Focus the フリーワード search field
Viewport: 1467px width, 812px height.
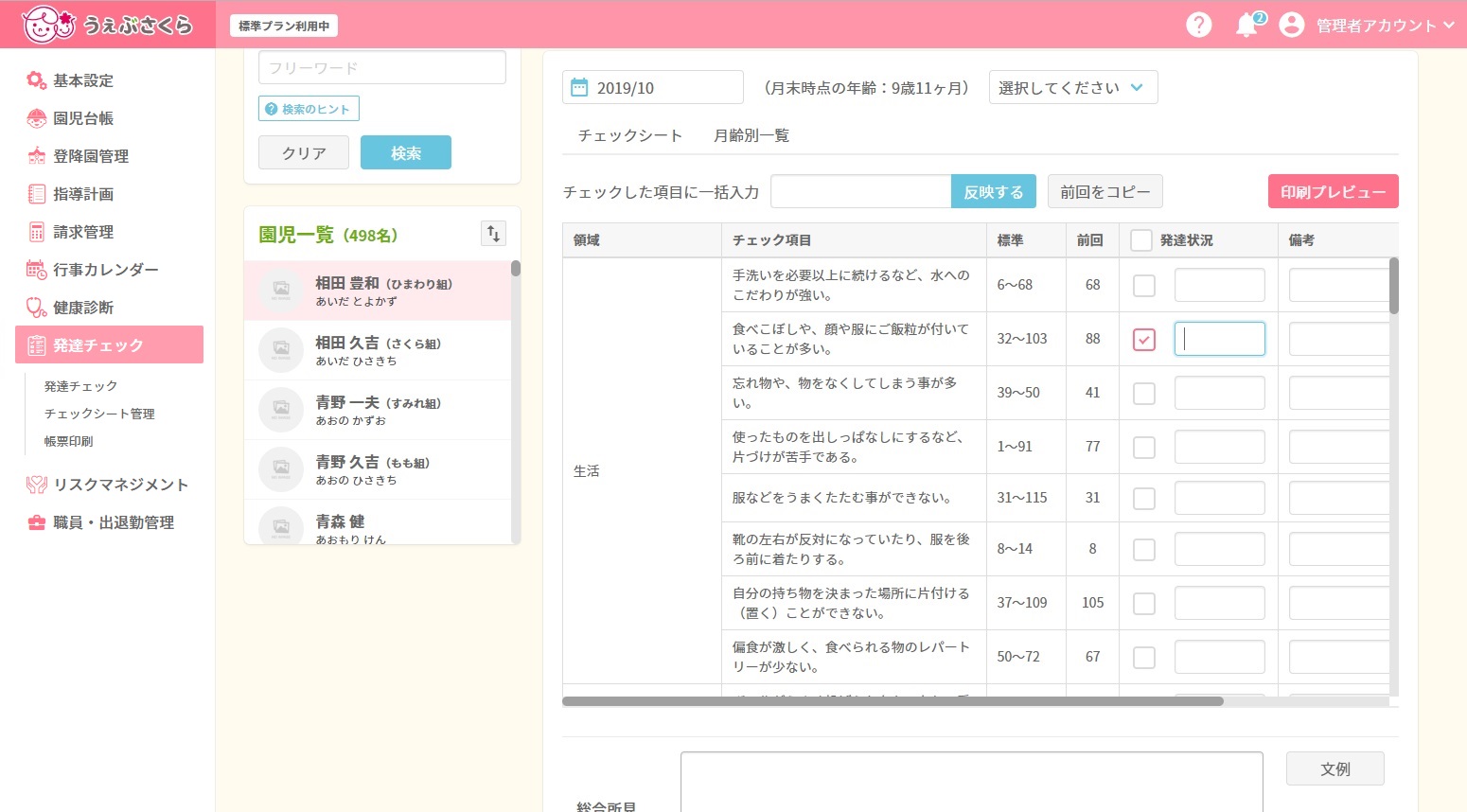pyautogui.click(x=382, y=68)
